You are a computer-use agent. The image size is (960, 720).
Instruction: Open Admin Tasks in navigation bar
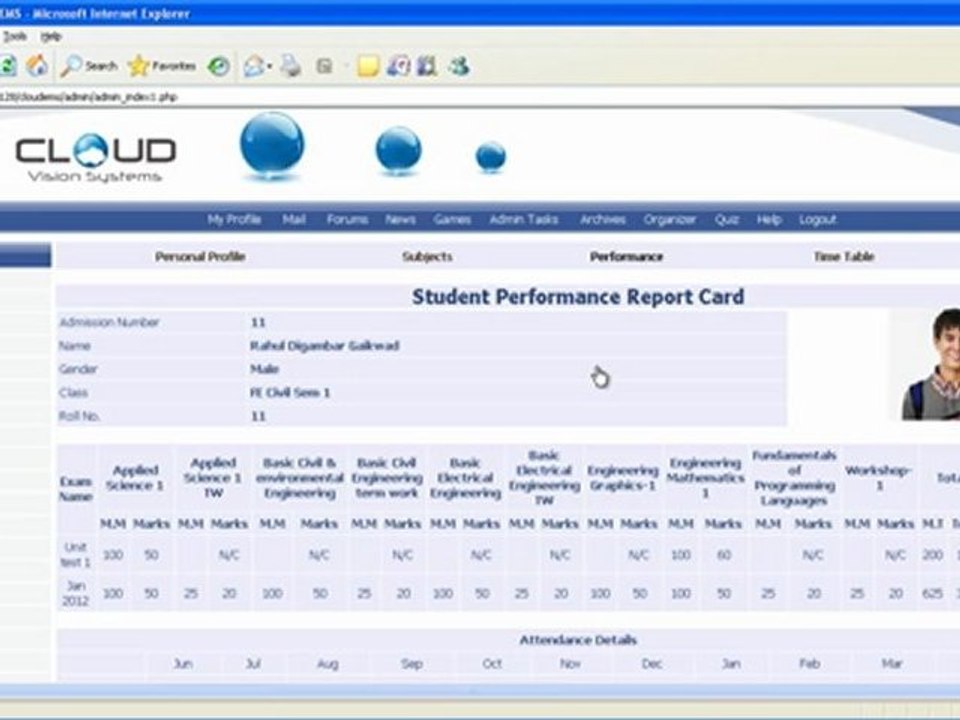[523, 219]
